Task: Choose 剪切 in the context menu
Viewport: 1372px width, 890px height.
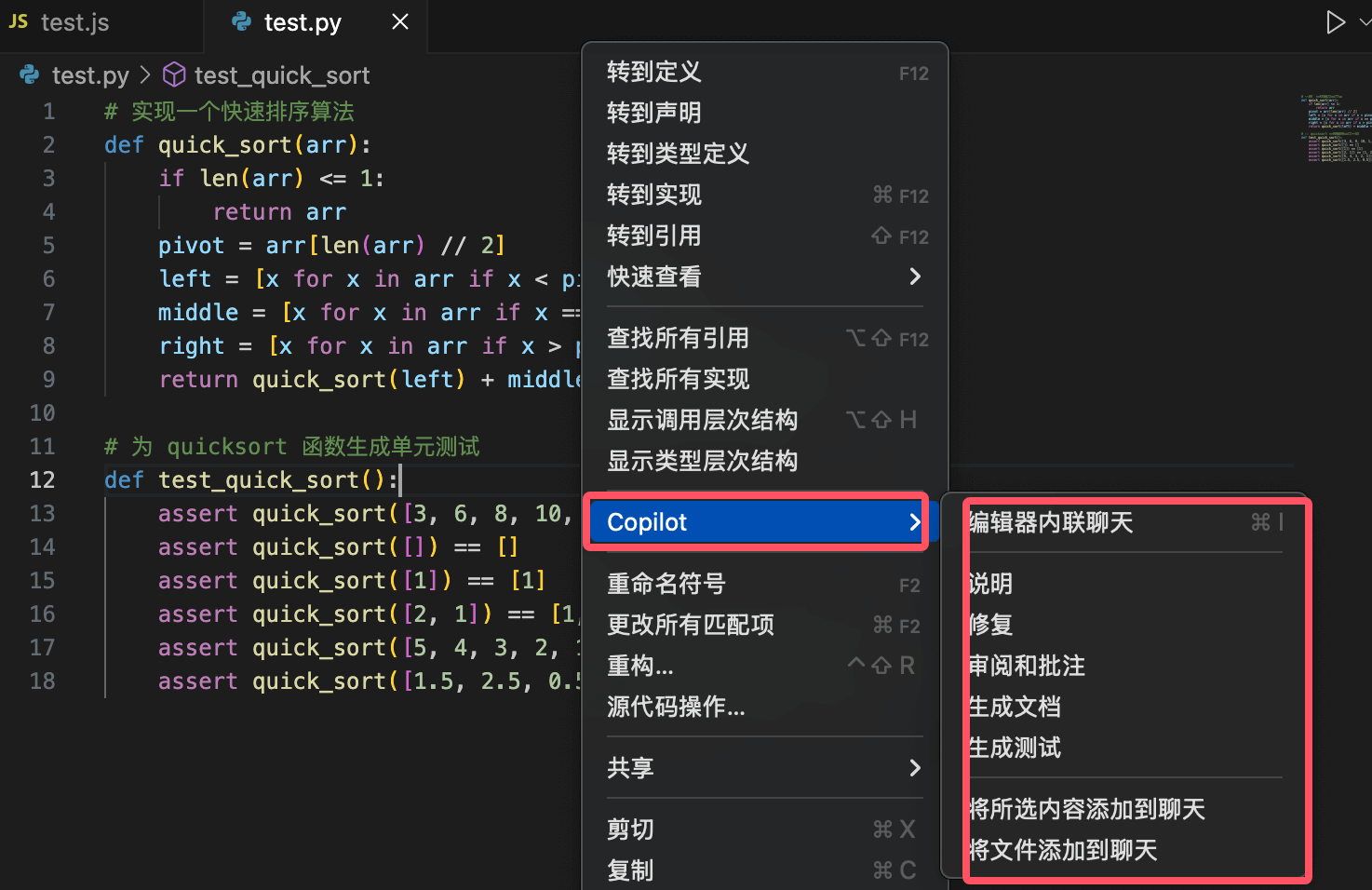Action: pos(630,829)
